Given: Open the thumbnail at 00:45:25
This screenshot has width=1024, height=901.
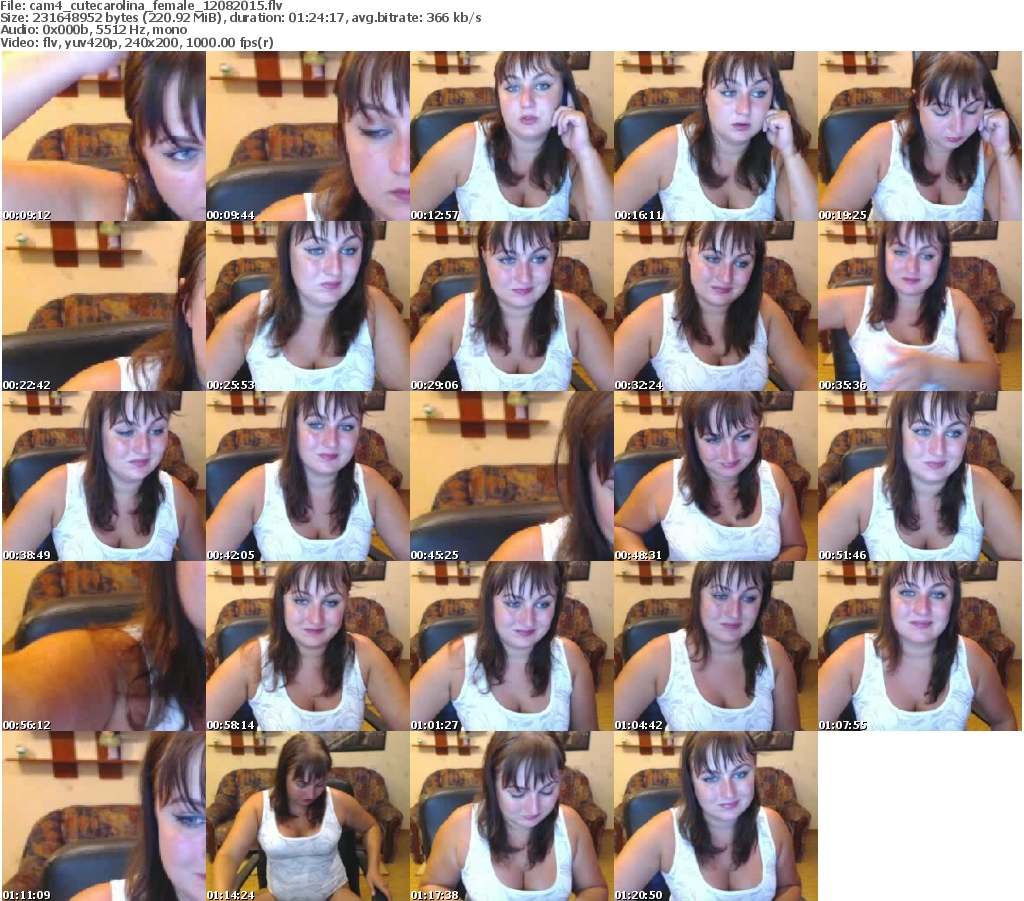Looking at the screenshot, I should (x=512, y=476).
